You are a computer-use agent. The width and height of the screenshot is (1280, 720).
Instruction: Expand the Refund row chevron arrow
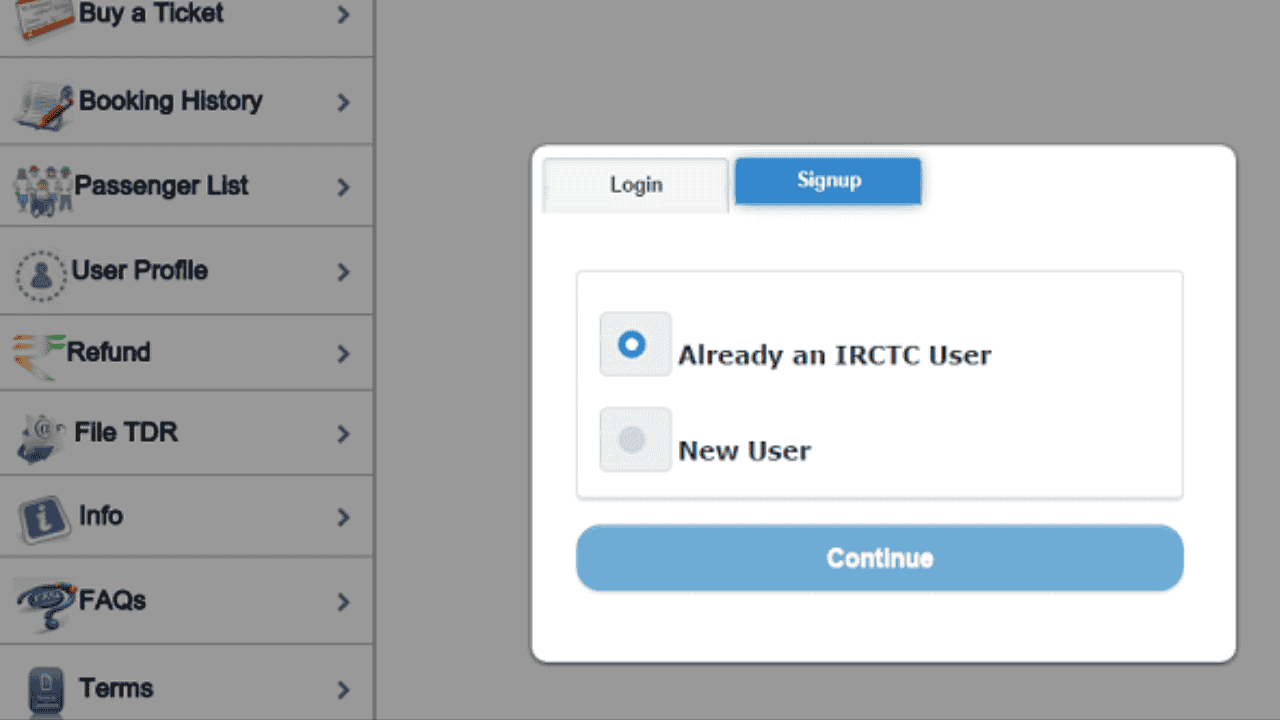coord(343,354)
